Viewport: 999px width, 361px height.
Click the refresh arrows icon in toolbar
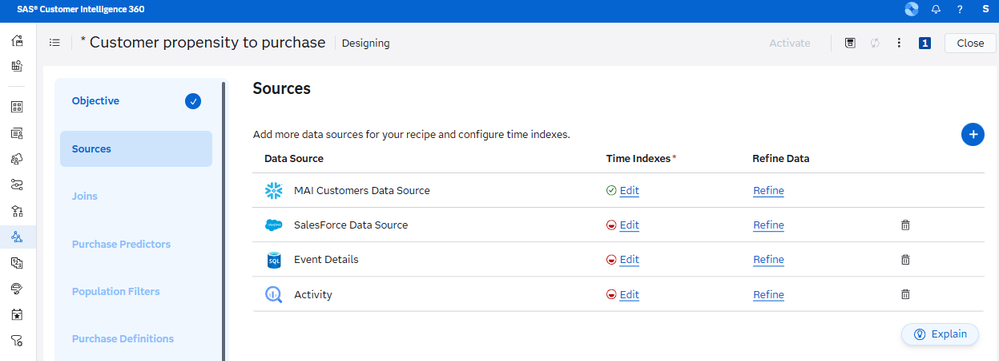pyautogui.click(x=875, y=43)
